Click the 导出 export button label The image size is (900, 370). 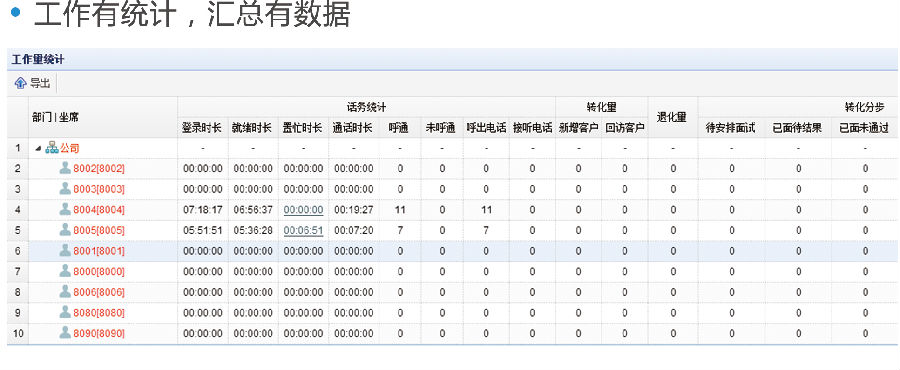(40, 84)
